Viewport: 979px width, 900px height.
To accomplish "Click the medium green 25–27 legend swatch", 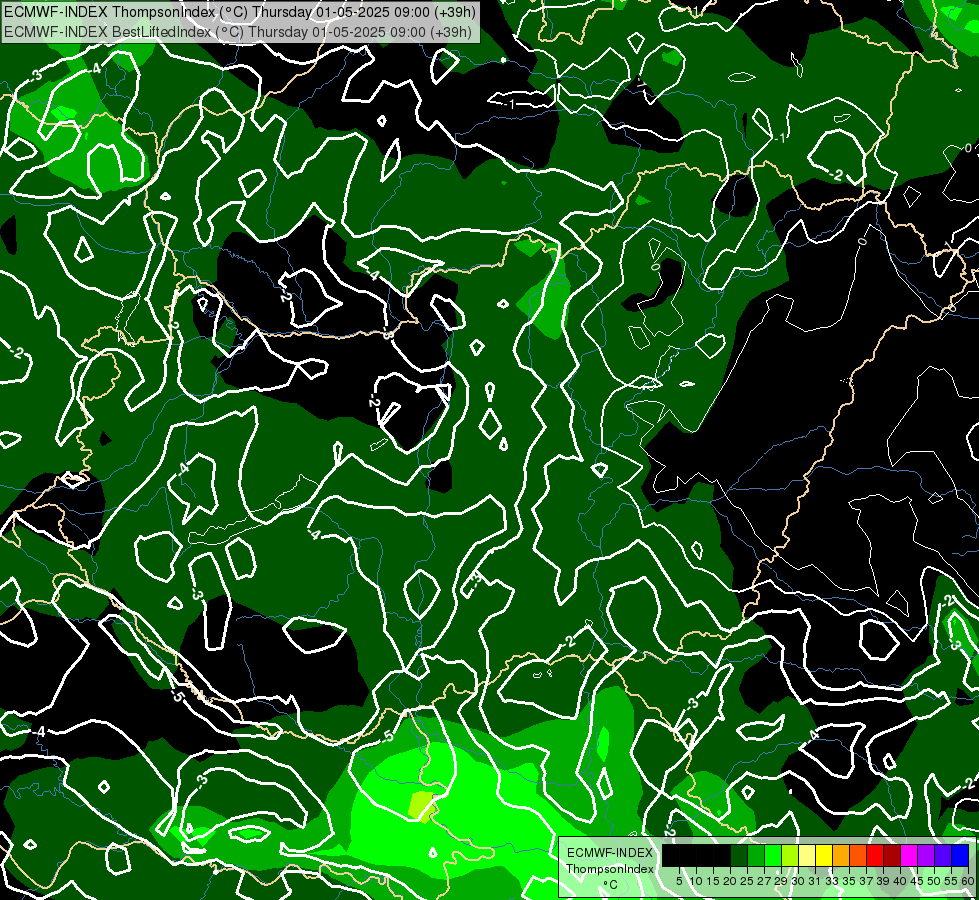I will click(x=756, y=855).
